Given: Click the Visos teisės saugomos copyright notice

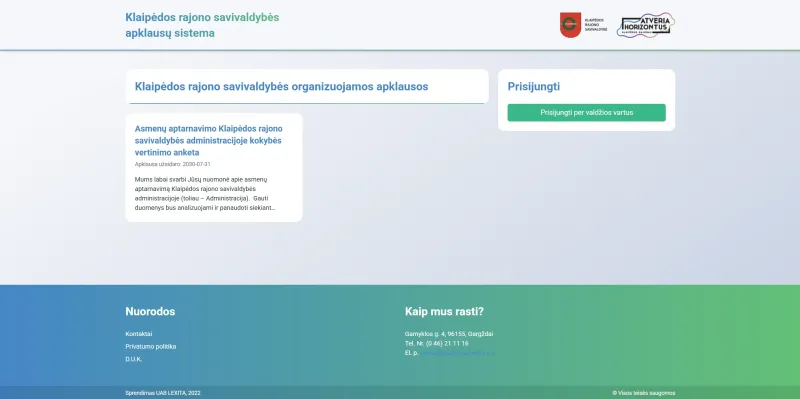Looking at the screenshot, I should 644,393.
